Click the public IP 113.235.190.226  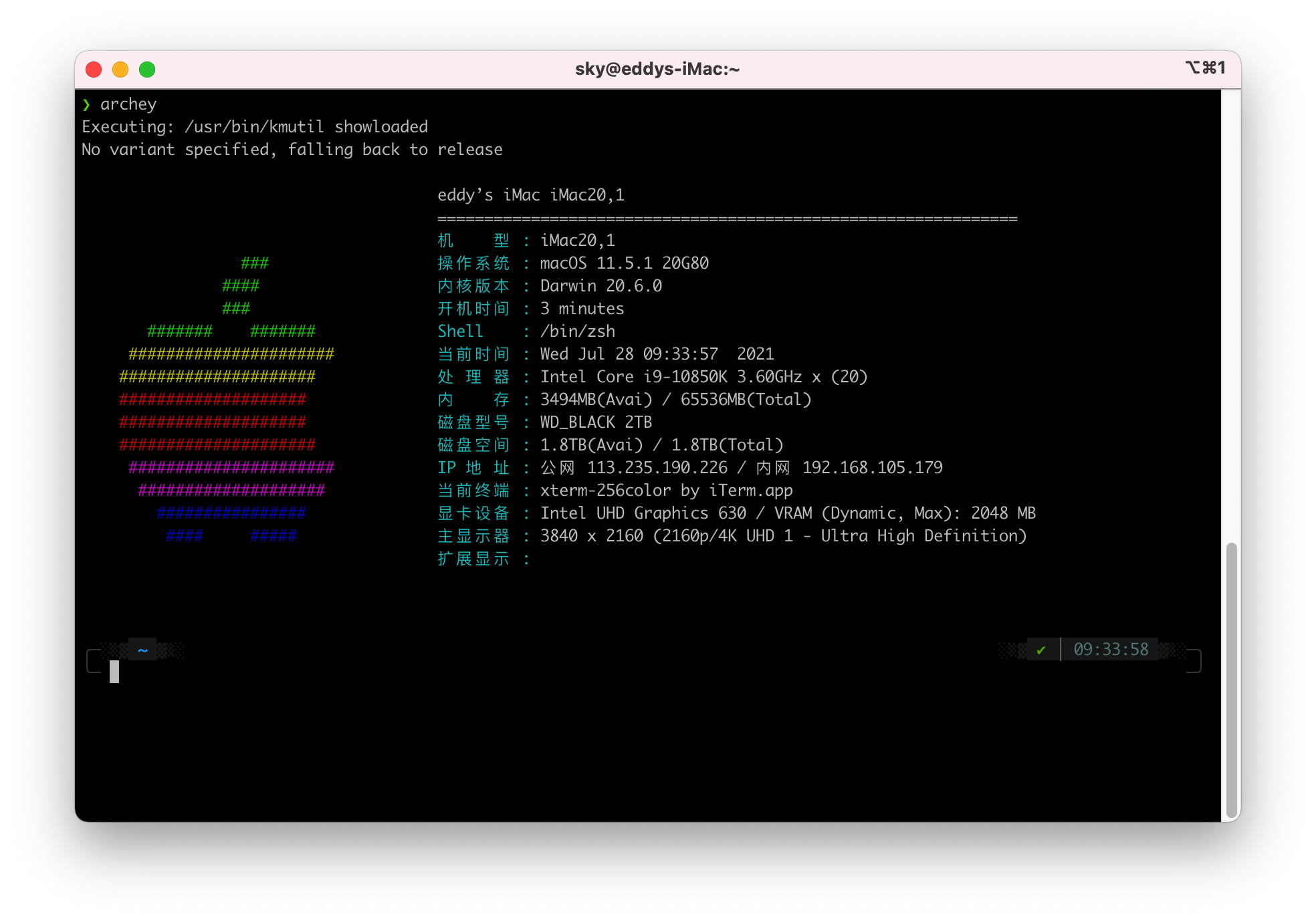tap(657, 468)
